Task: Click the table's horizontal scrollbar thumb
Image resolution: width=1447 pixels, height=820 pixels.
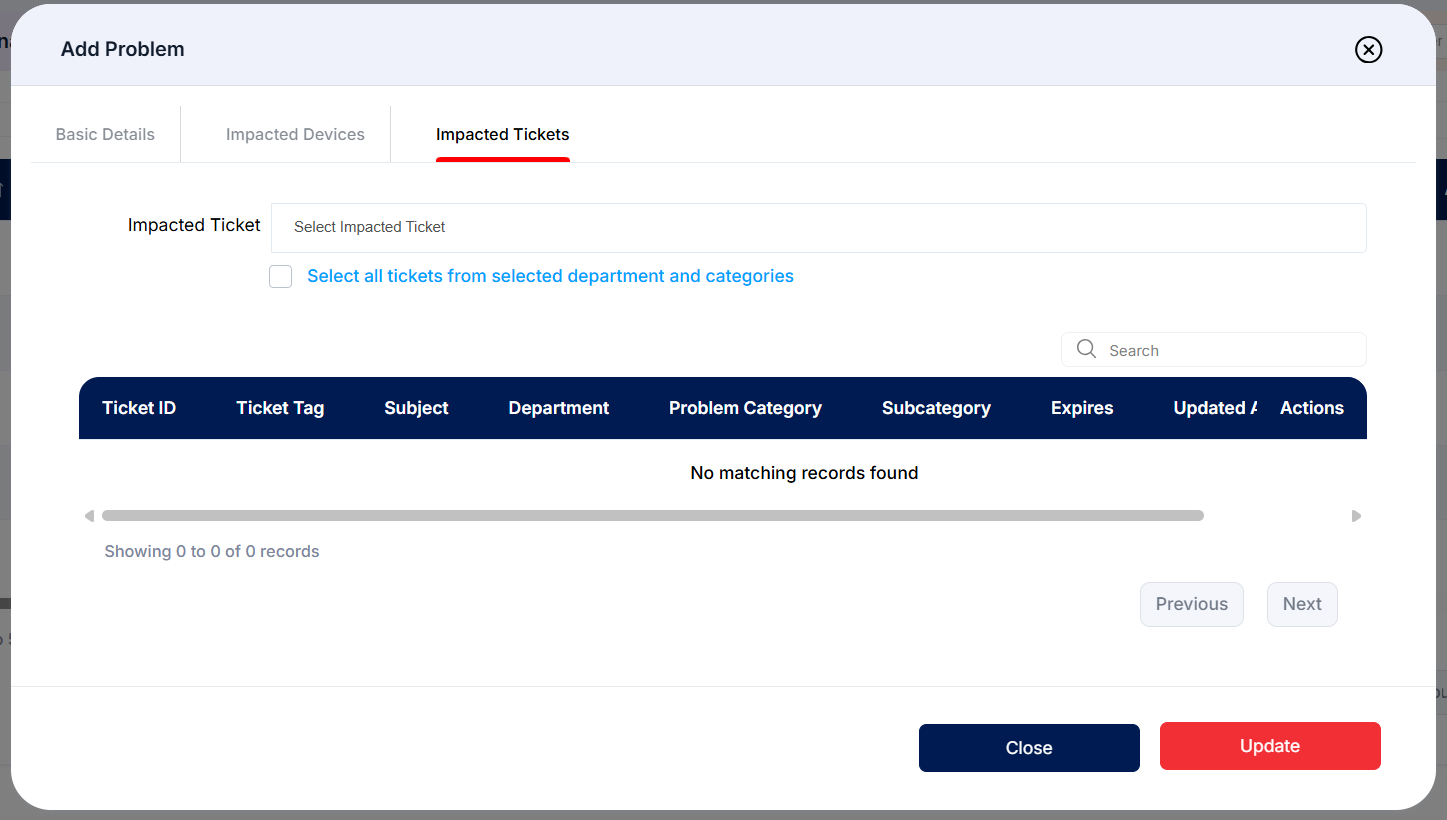Action: tap(652, 516)
